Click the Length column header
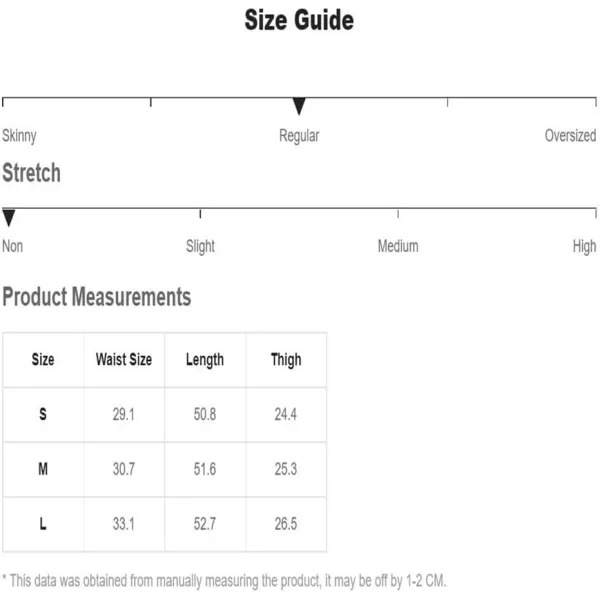 point(205,360)
